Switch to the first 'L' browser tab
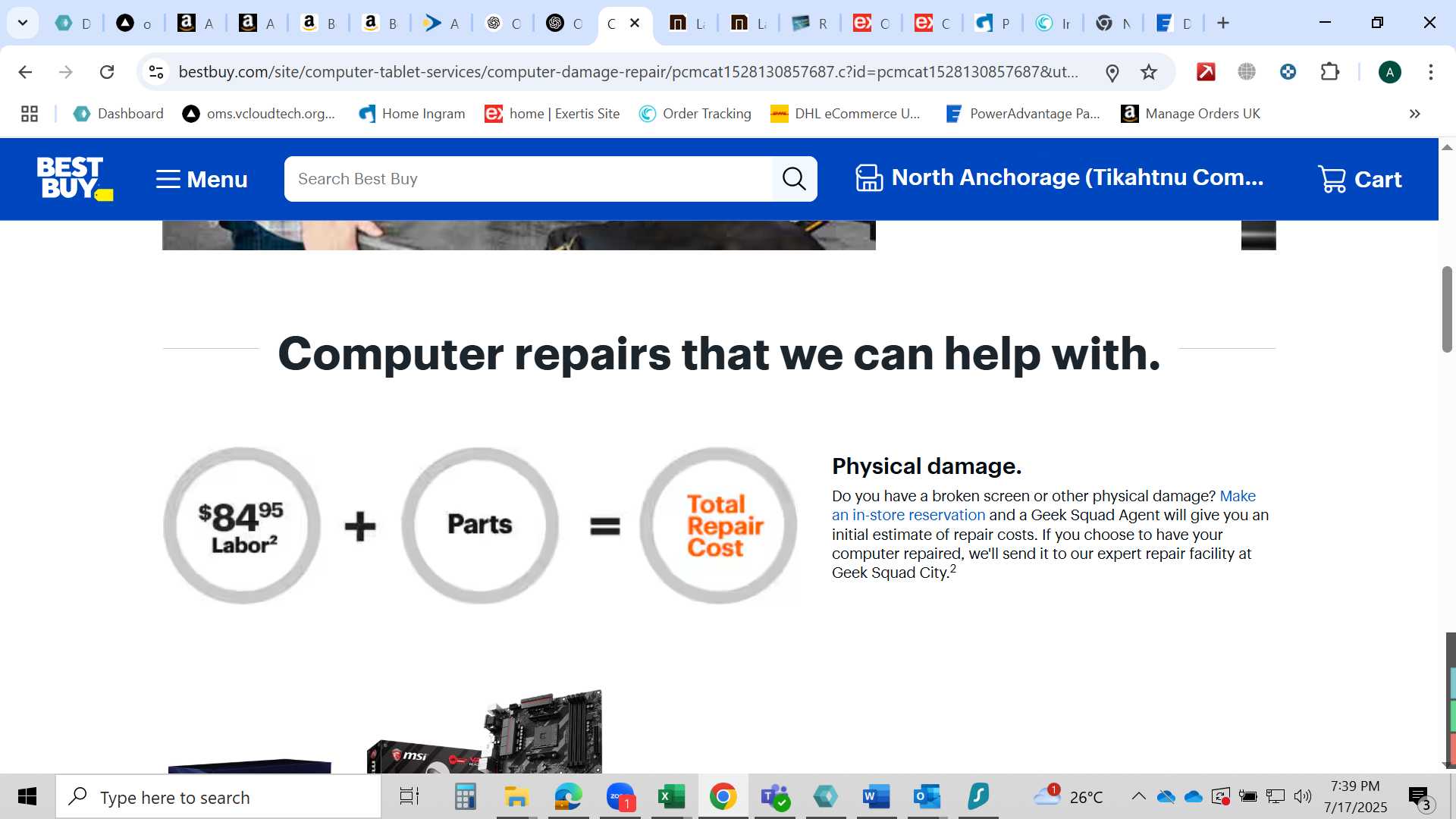This screenshot has width=1456, height=819. click(x=687, y=23)
